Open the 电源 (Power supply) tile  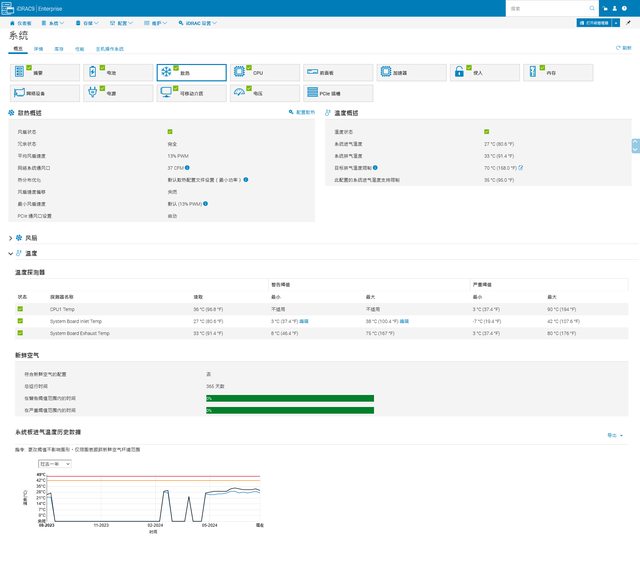tap(119, 93)
